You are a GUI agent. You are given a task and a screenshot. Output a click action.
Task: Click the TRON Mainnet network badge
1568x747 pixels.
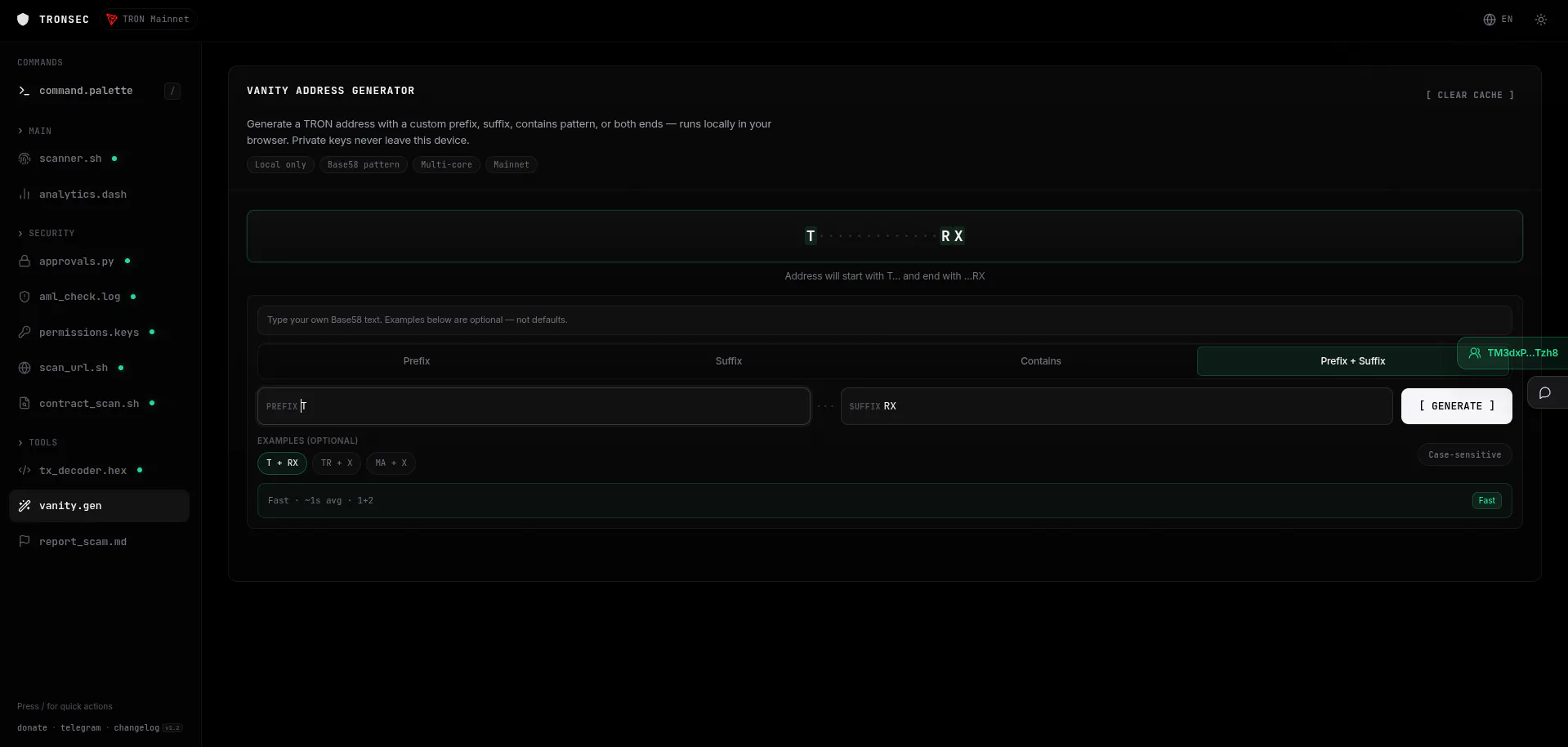click(148, 20)
